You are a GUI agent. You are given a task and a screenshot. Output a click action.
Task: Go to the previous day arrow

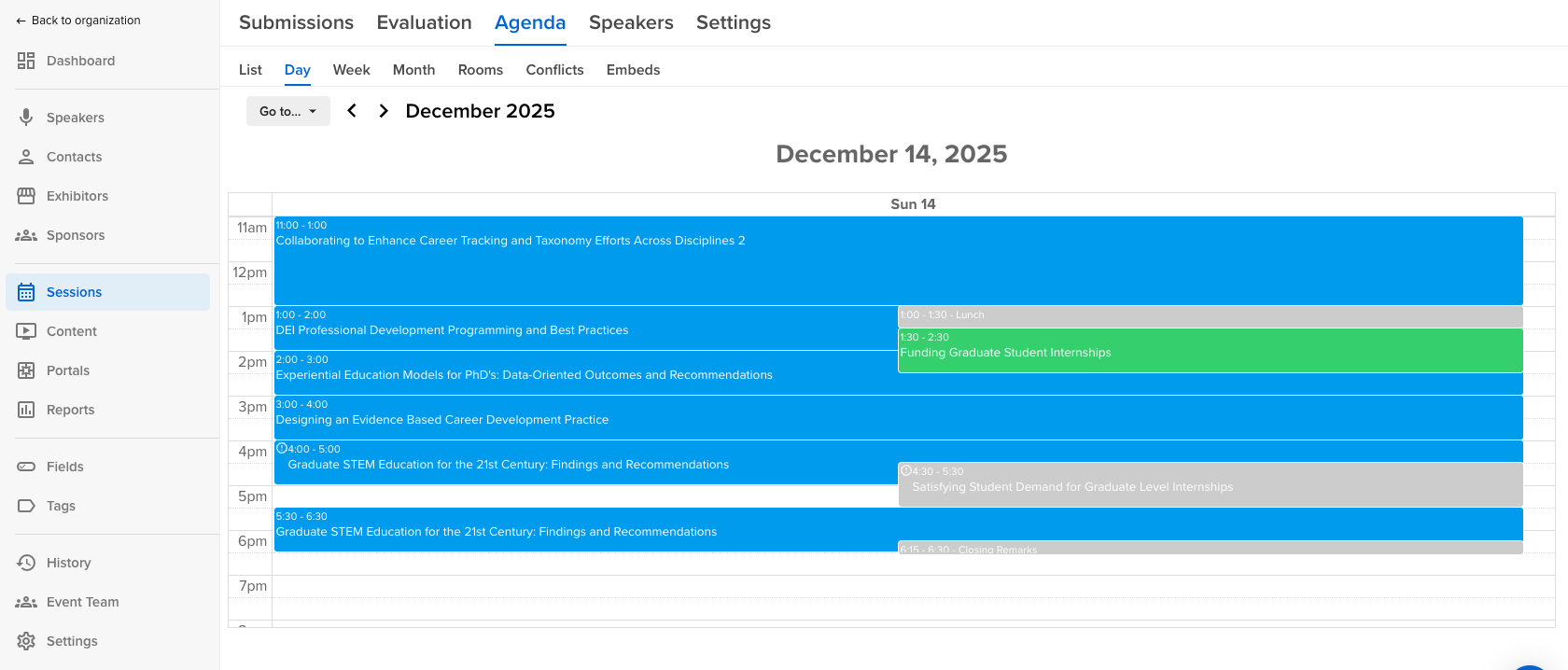pos(352,111)
